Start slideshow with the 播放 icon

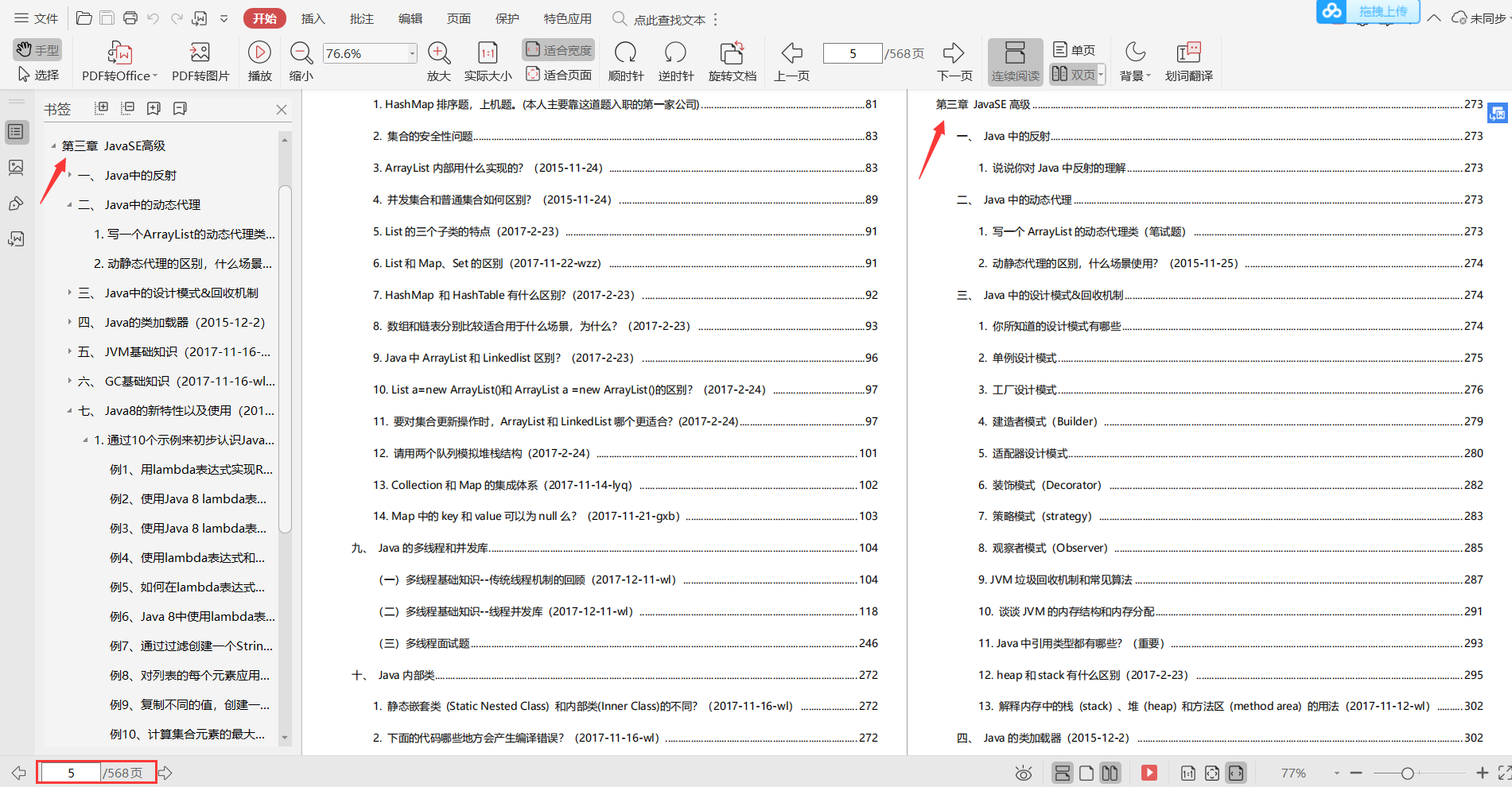point(259,52)
